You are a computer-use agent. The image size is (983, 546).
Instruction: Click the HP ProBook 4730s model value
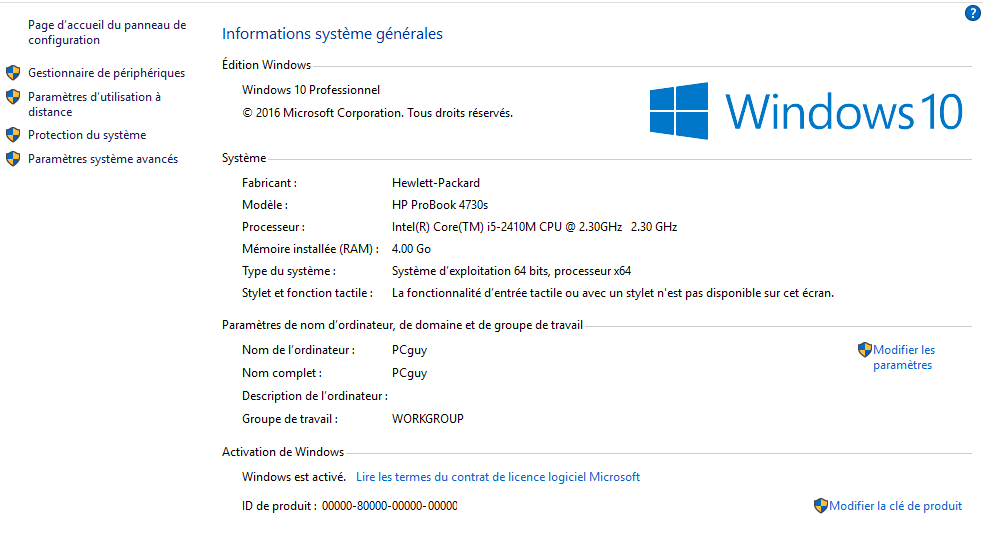440,205
